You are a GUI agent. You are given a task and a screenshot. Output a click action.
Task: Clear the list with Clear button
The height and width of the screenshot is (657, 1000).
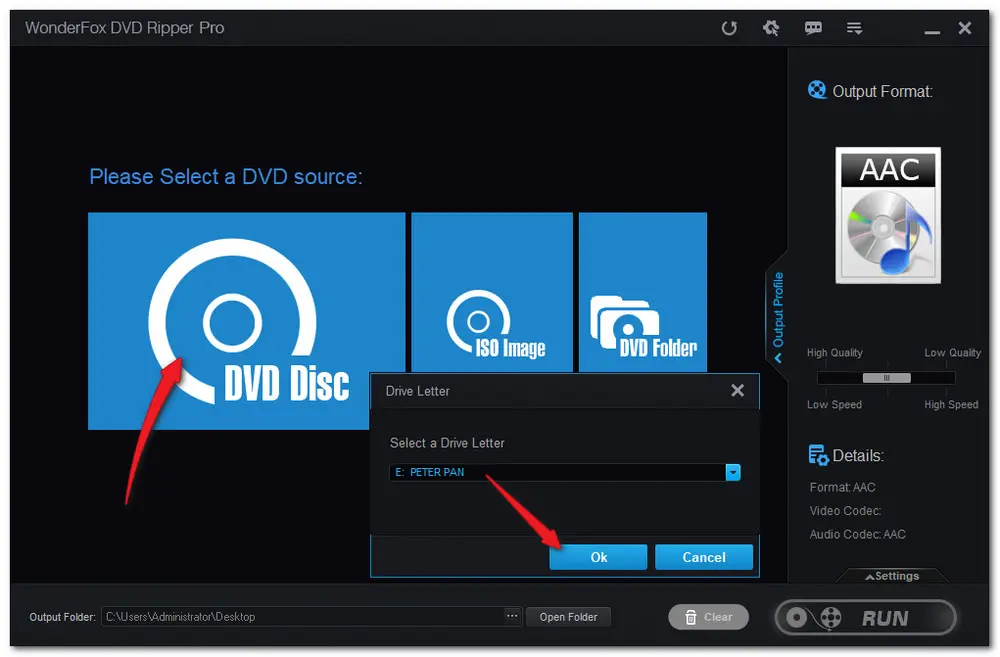709,617
